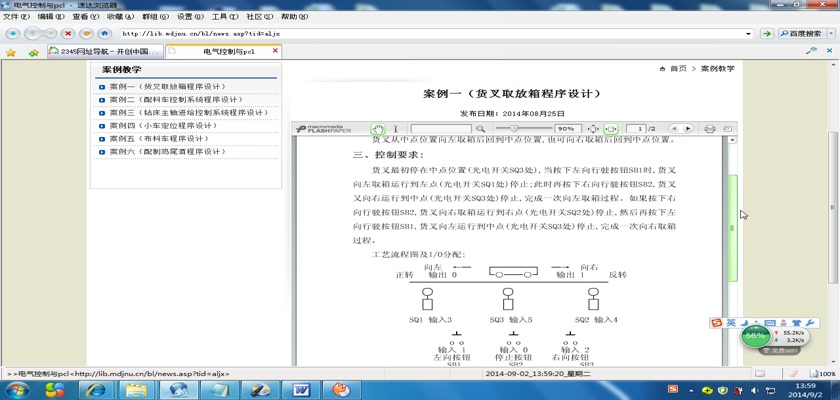Click the FlashPaper 90% zoom field
840x400 pixels.
(x=567, y=129)
